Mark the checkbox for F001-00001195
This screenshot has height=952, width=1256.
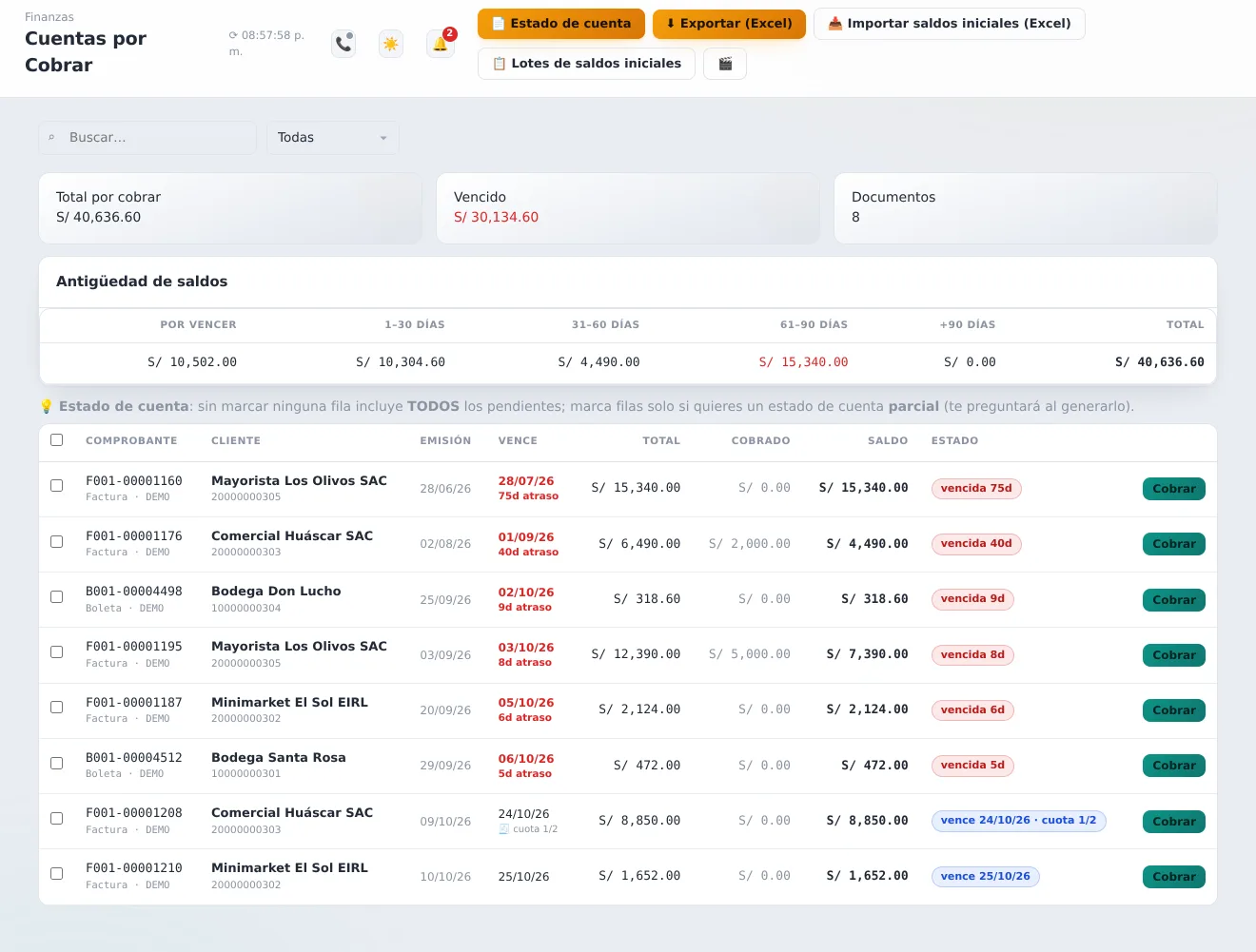[x=57, y=651]
